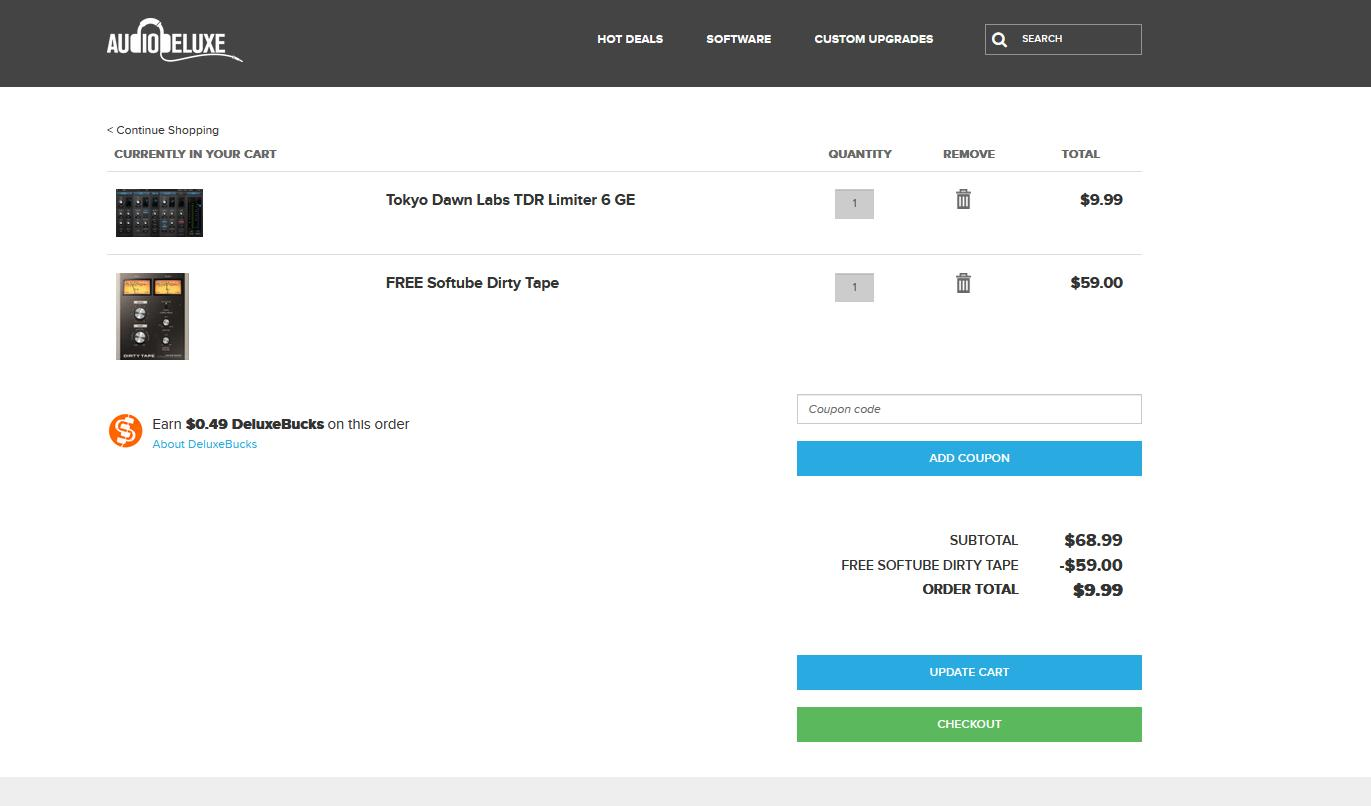Remove Tokyo Dawn Labs TDR Limiter trash icon

point(963,199)
